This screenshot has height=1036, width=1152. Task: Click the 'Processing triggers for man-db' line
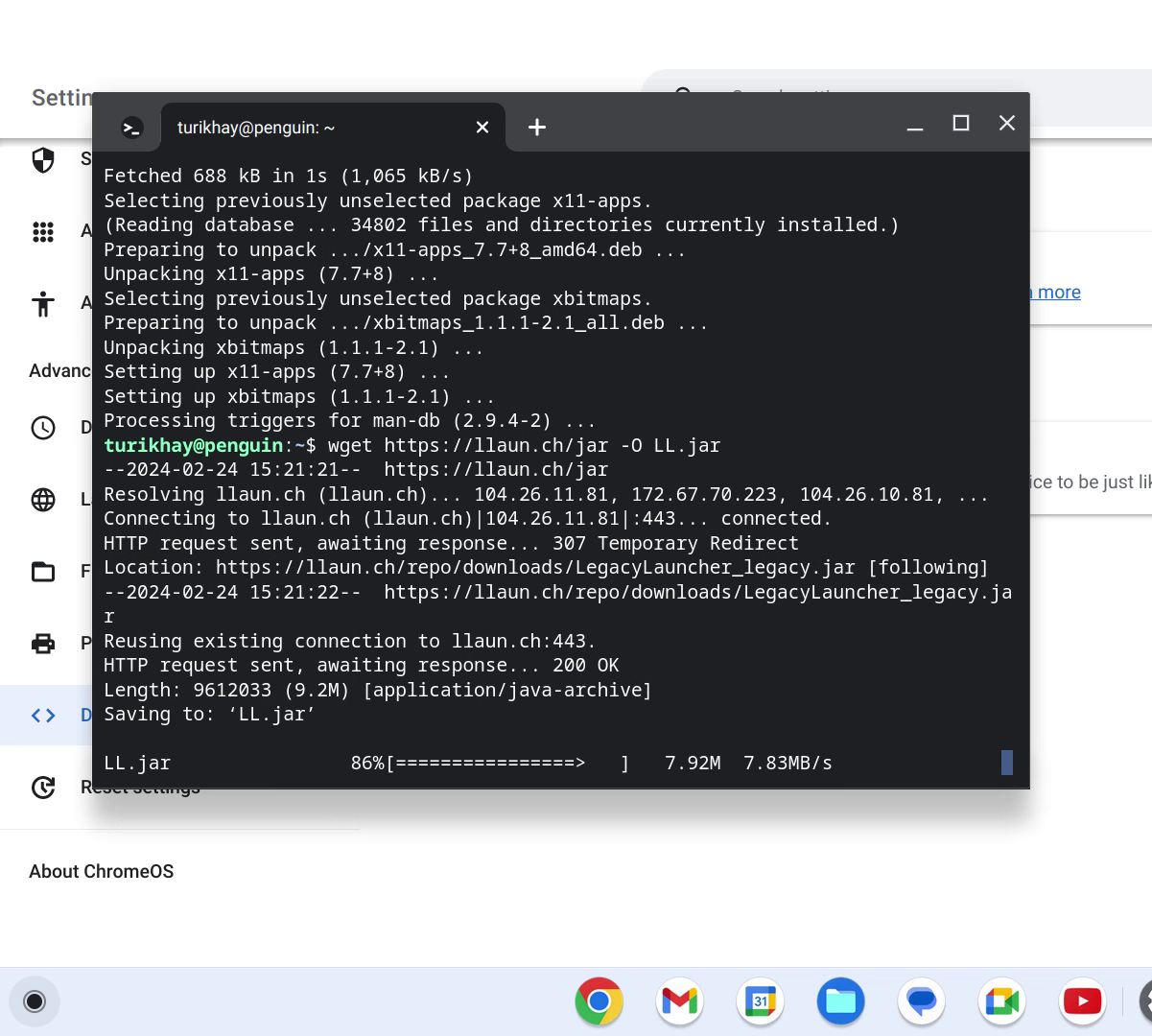coord(349,420)
